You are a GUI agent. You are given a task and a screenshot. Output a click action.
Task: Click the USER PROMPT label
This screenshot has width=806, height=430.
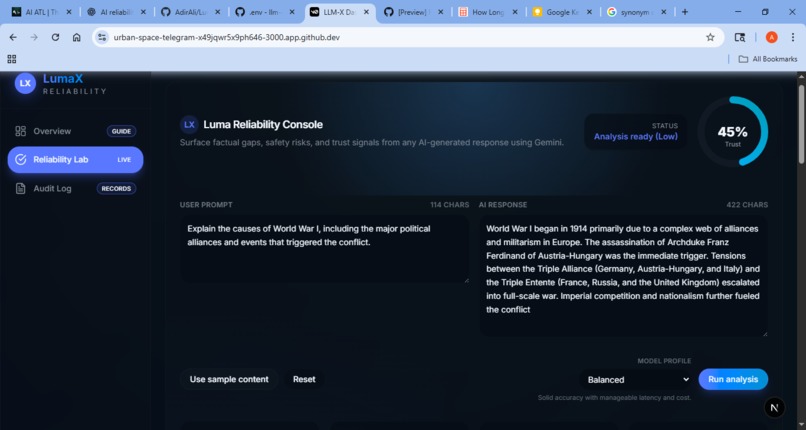tap(206, 204)
